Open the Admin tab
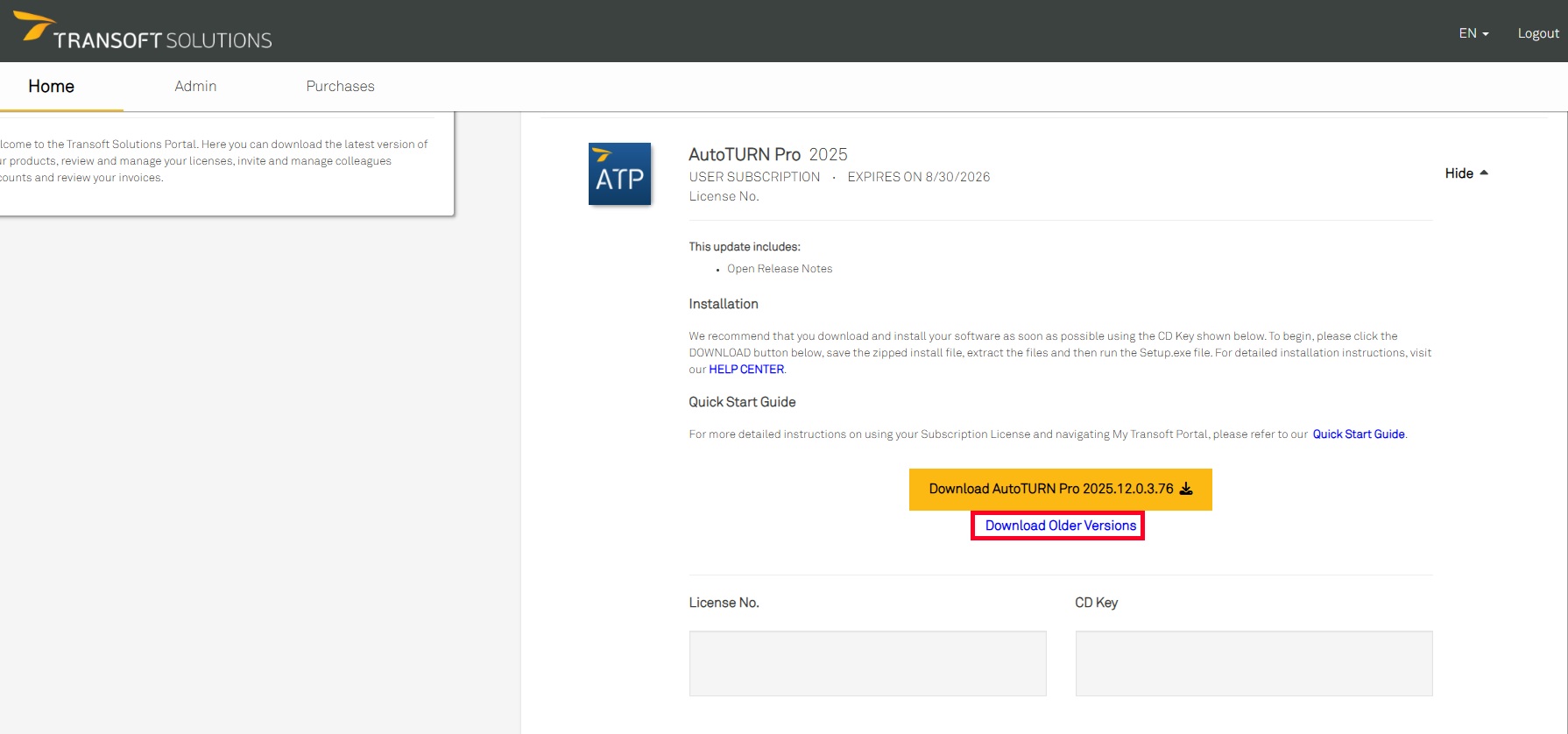 195,86
